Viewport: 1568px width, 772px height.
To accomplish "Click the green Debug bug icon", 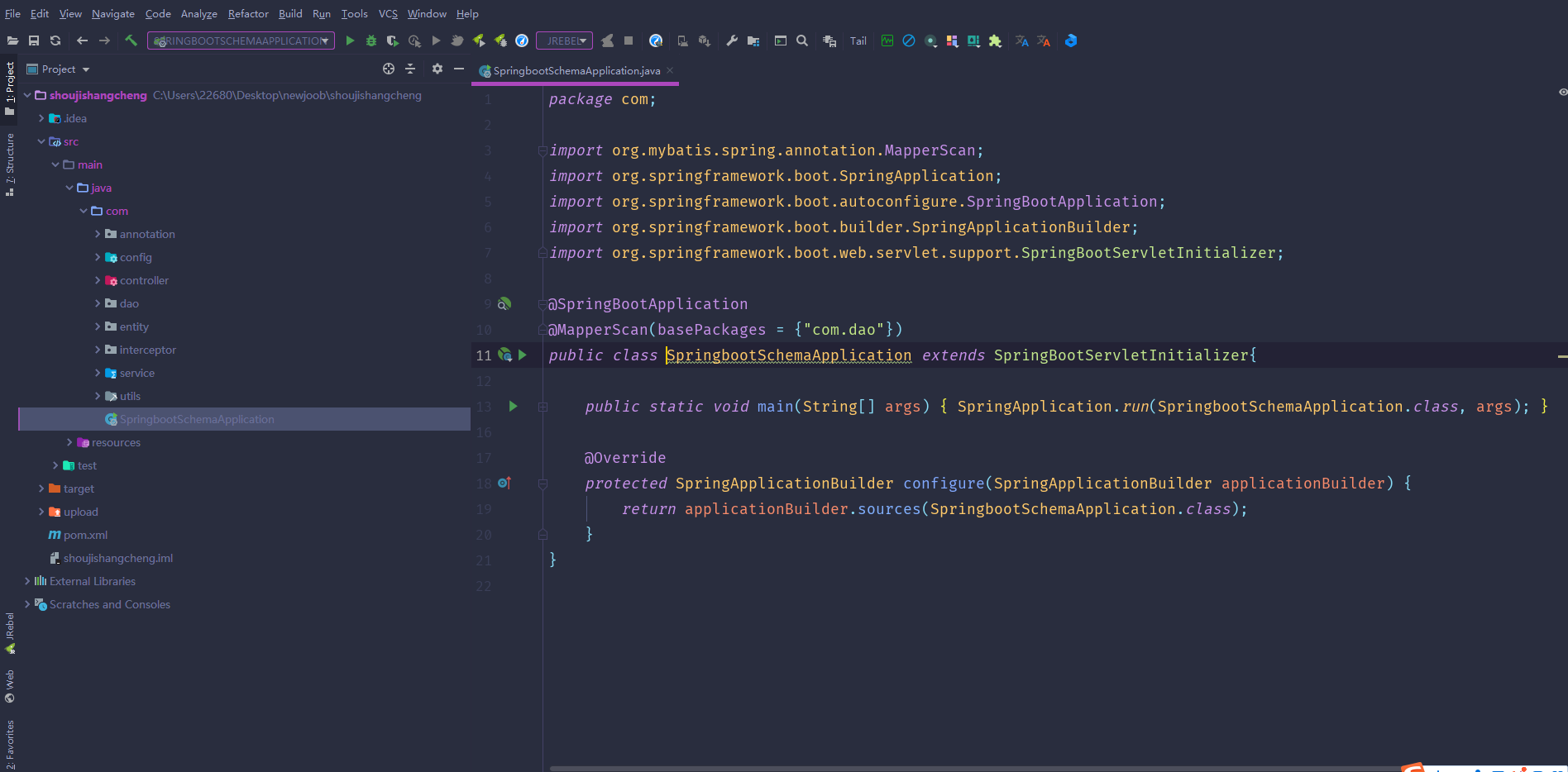I will pos(371,41).
